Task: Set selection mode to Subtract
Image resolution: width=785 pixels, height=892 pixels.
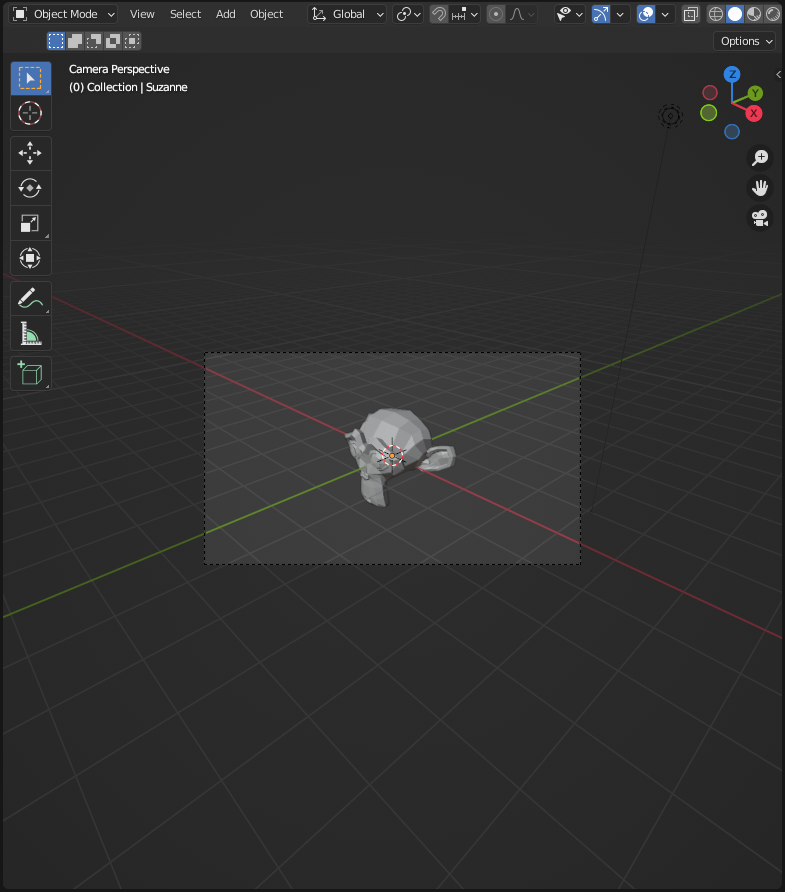Action: coord(94,41)
